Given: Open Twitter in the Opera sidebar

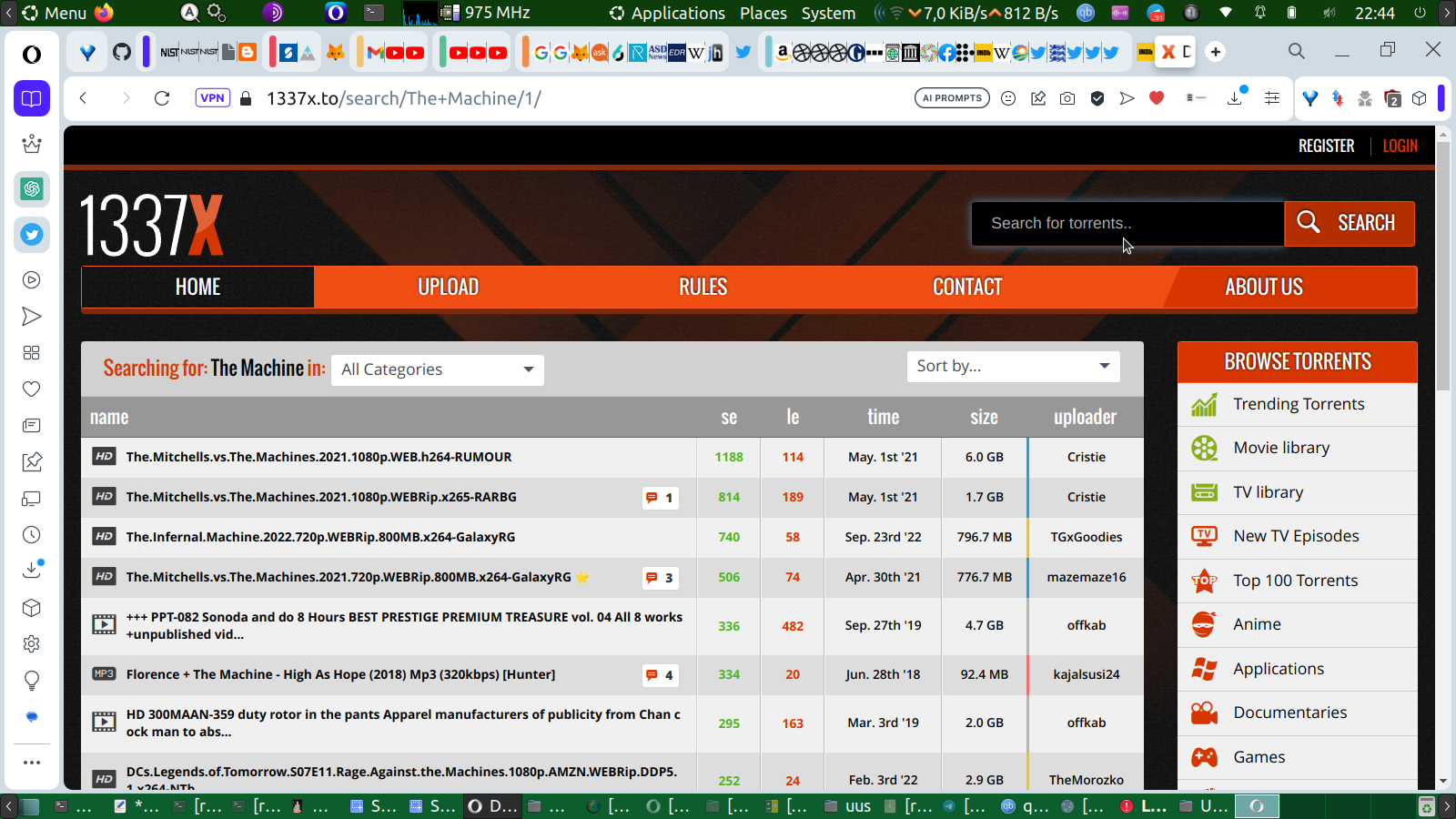Looking at the screenshot, I should tap(32, 235).
